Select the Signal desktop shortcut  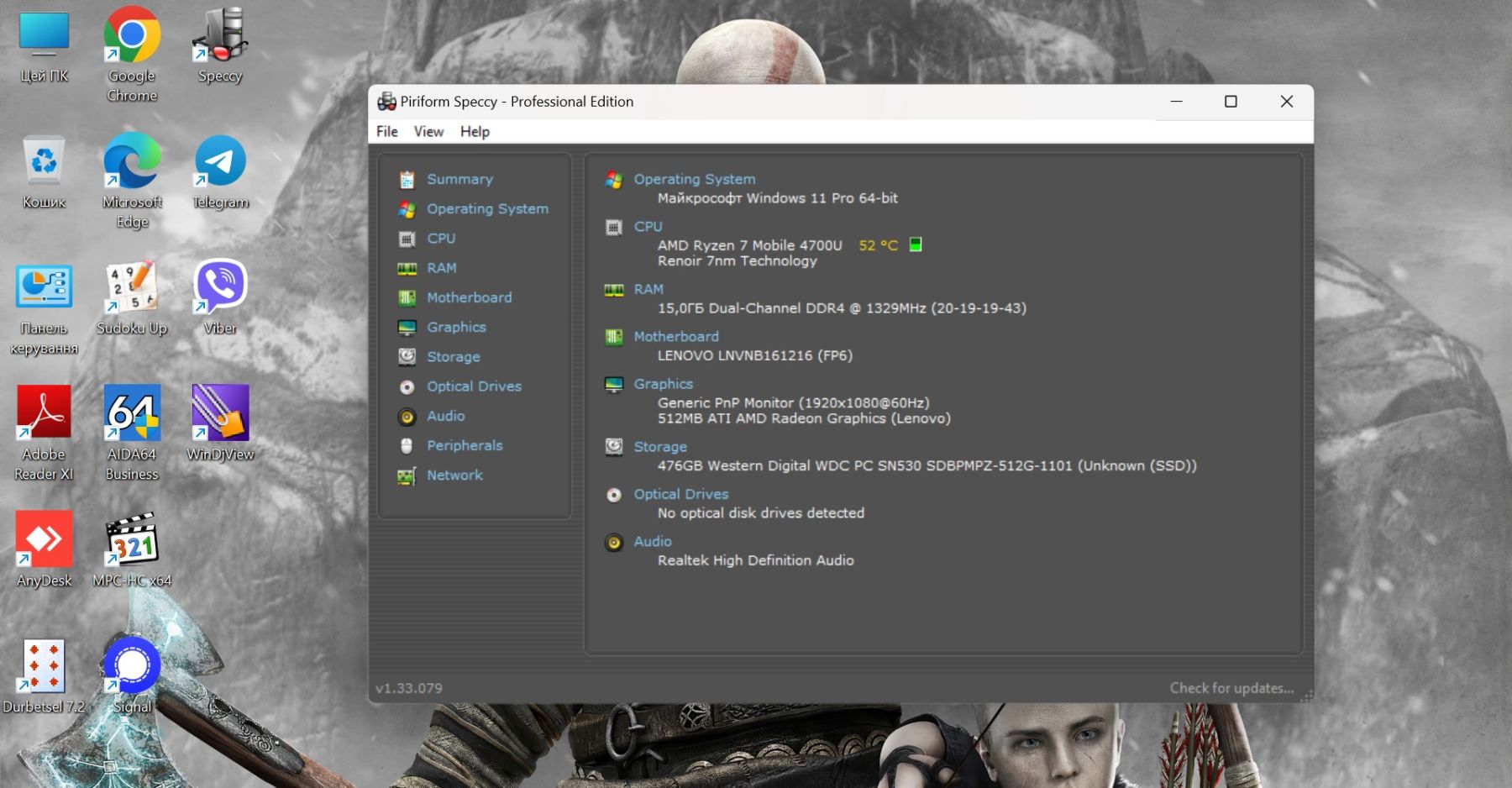[132, 675]
